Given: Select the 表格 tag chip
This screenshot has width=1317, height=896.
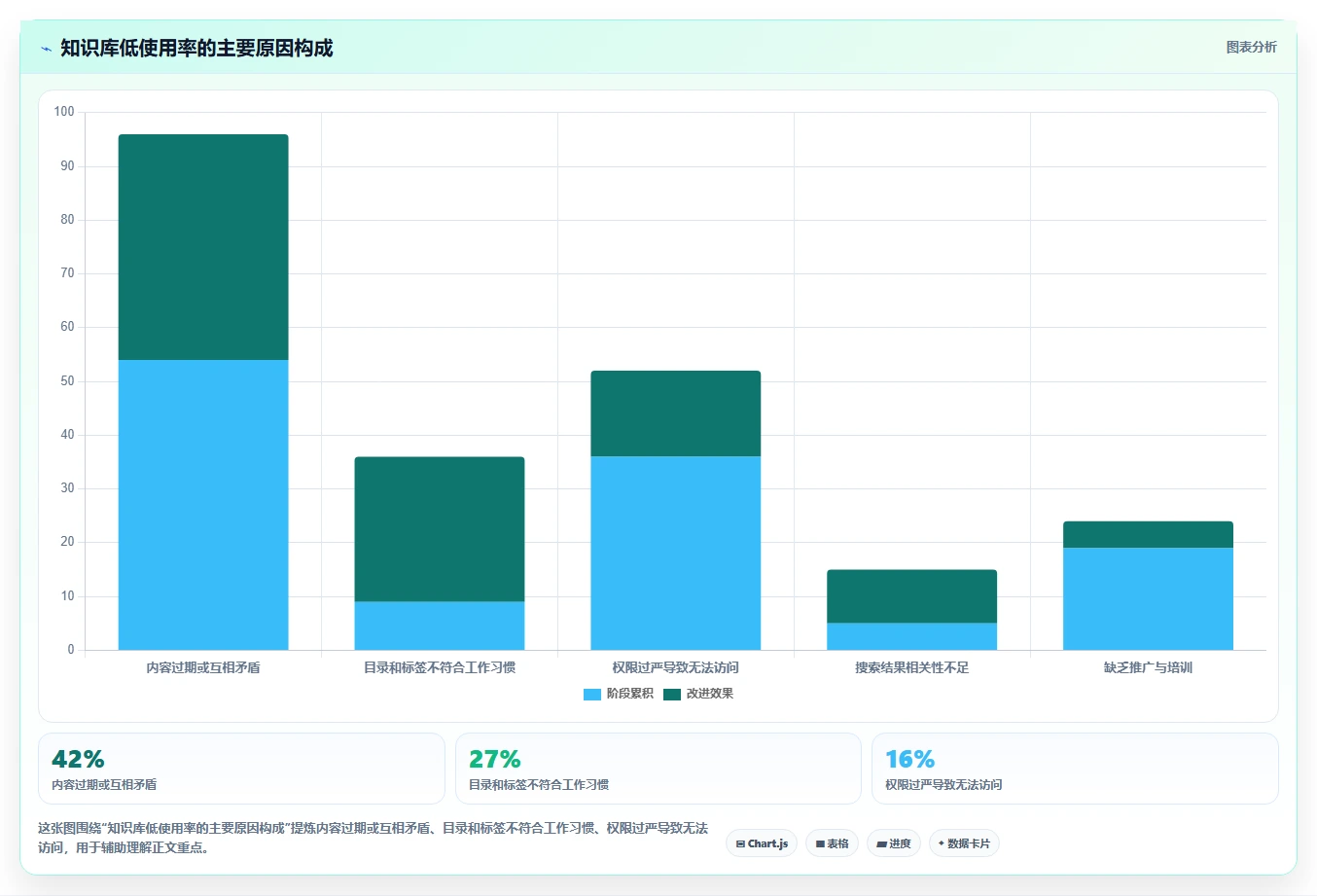Looking at the screenshot, I should (x=832, y=843).
